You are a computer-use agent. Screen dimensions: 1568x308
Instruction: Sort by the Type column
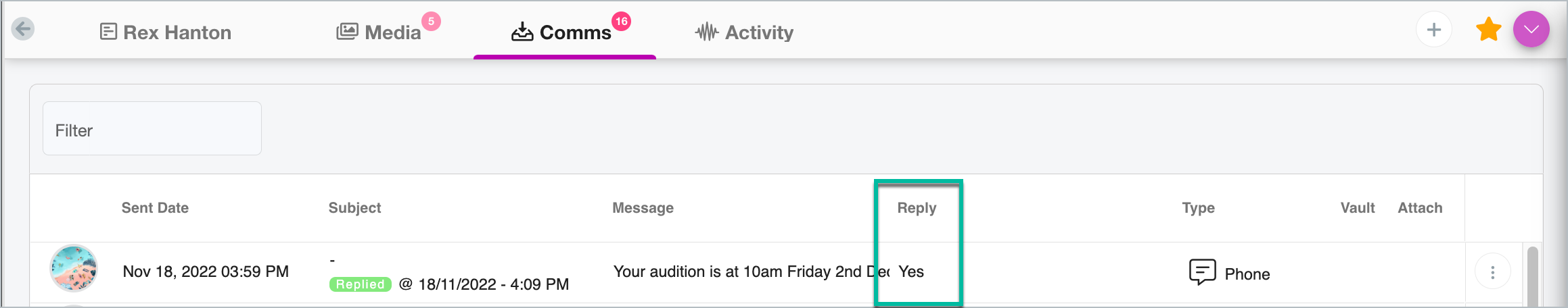(x=1198, y=208)
